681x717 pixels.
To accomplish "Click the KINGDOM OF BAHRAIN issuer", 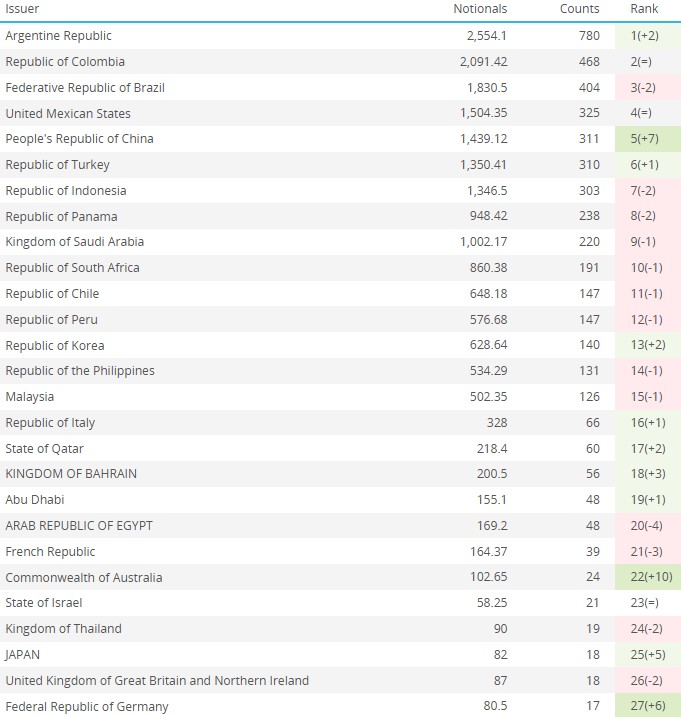I will click(71, 474).
